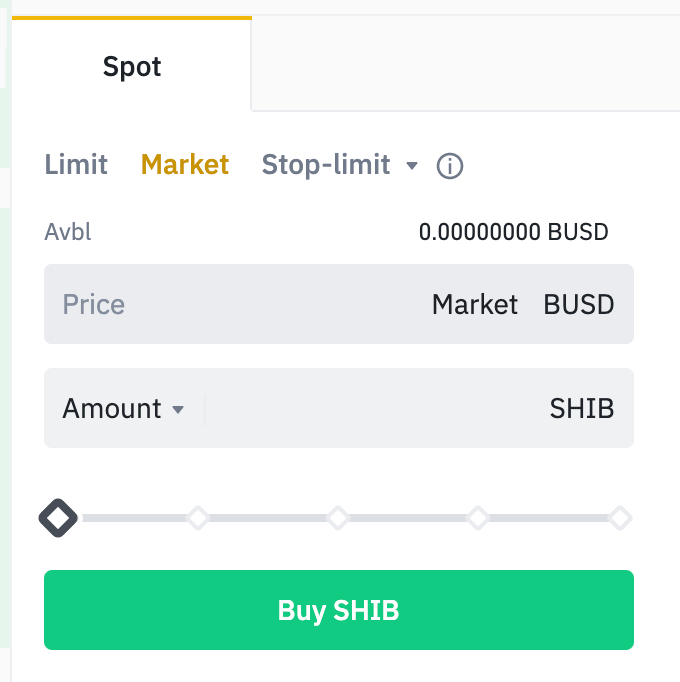Select the Stop-limit order type
680x682 pixels.
tap(326, 165)
